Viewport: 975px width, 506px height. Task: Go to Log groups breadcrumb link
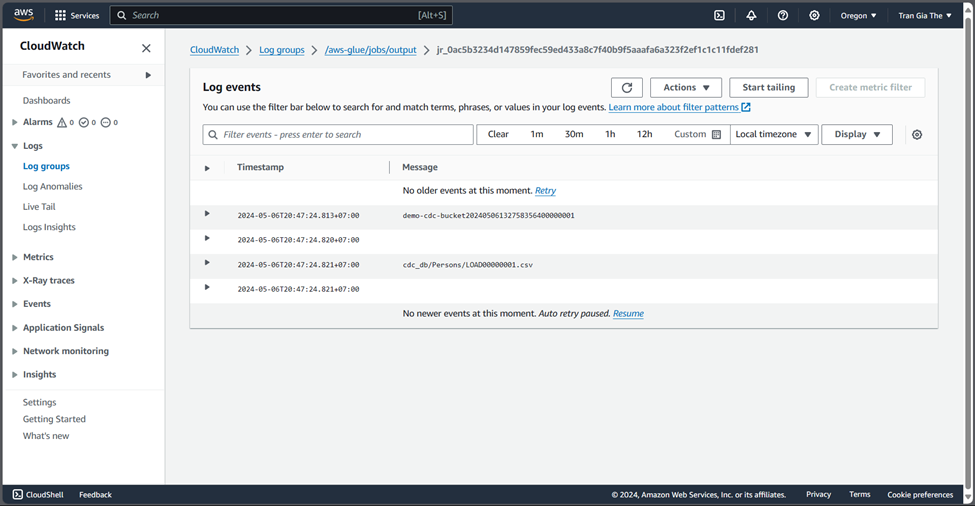tap(282, 50)
